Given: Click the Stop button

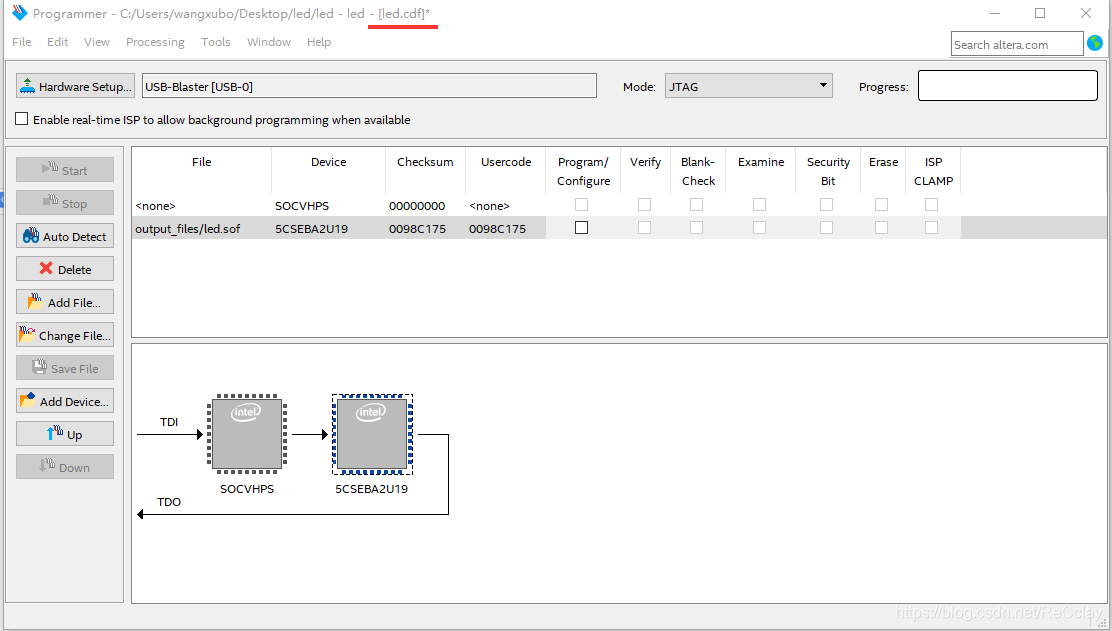Looking at the screenshot, I should pos(65,203).
